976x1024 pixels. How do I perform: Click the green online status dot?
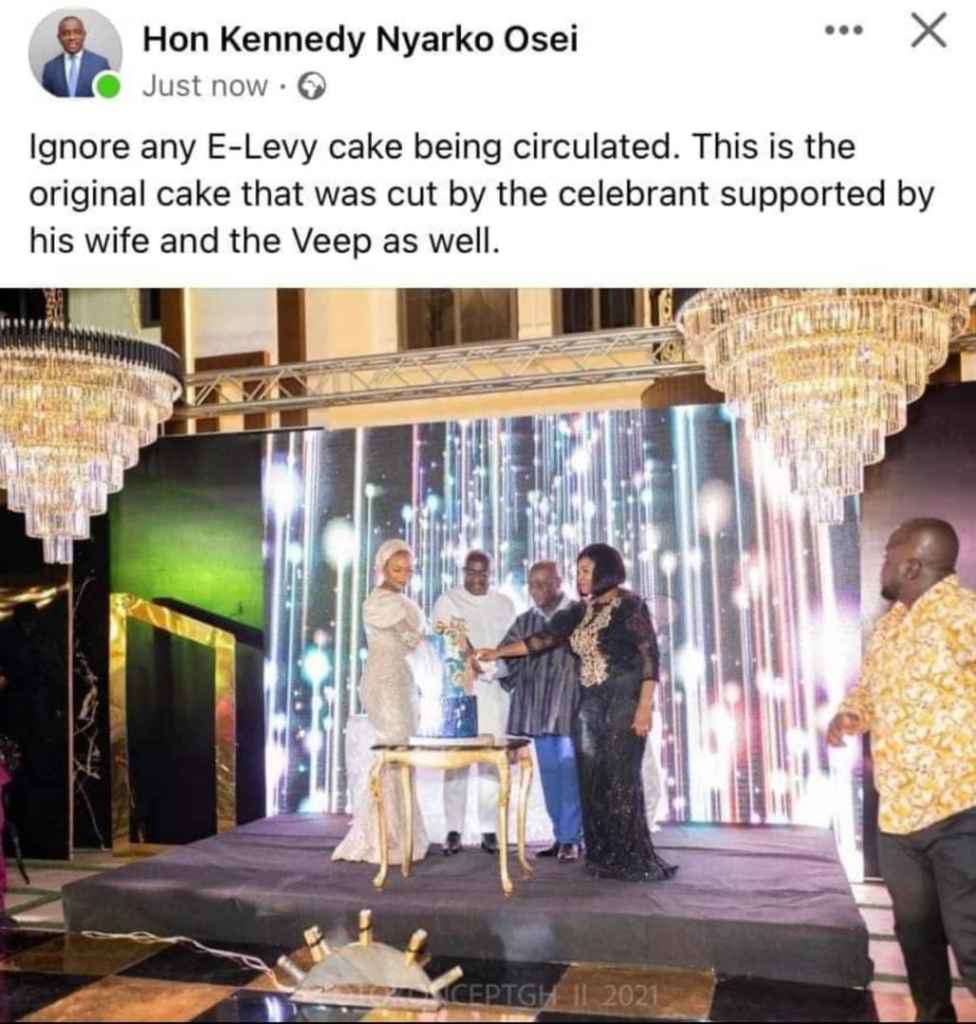pyautogui.click(x=108, y=88)
